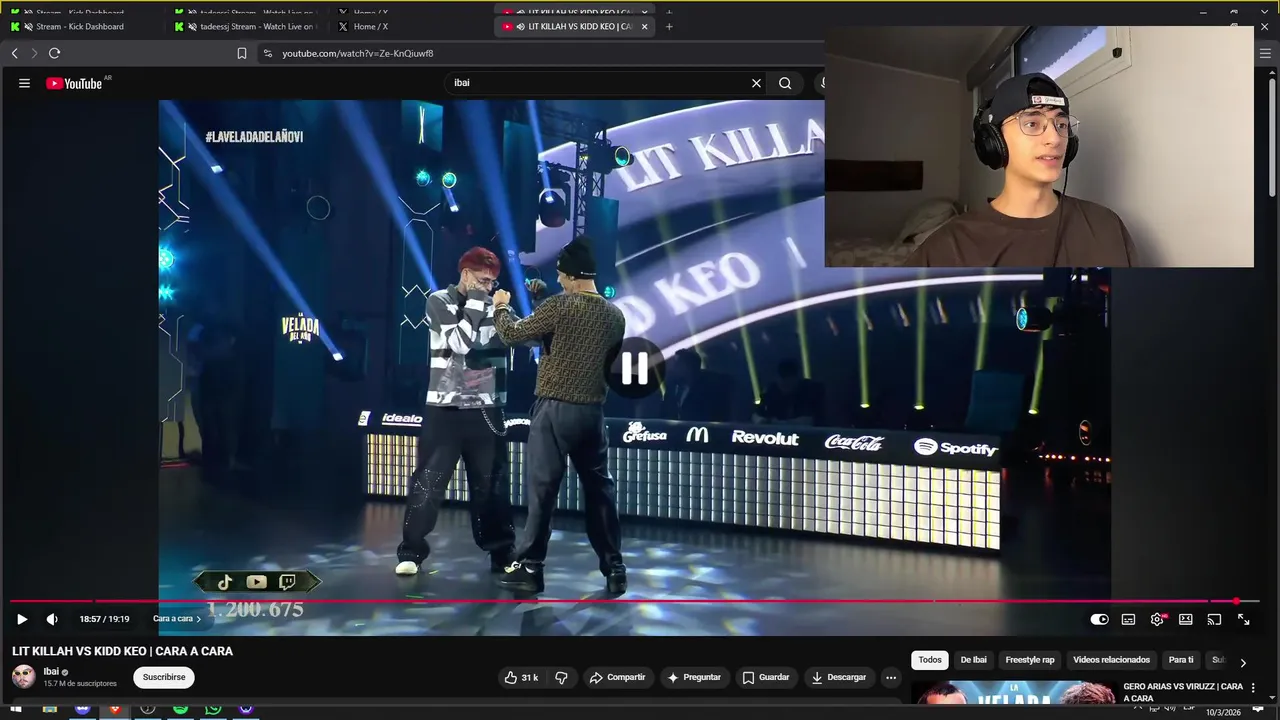This screenshot has width=1280, height=720.
Task: Save the video with Guardar
Action: (766, 677)
